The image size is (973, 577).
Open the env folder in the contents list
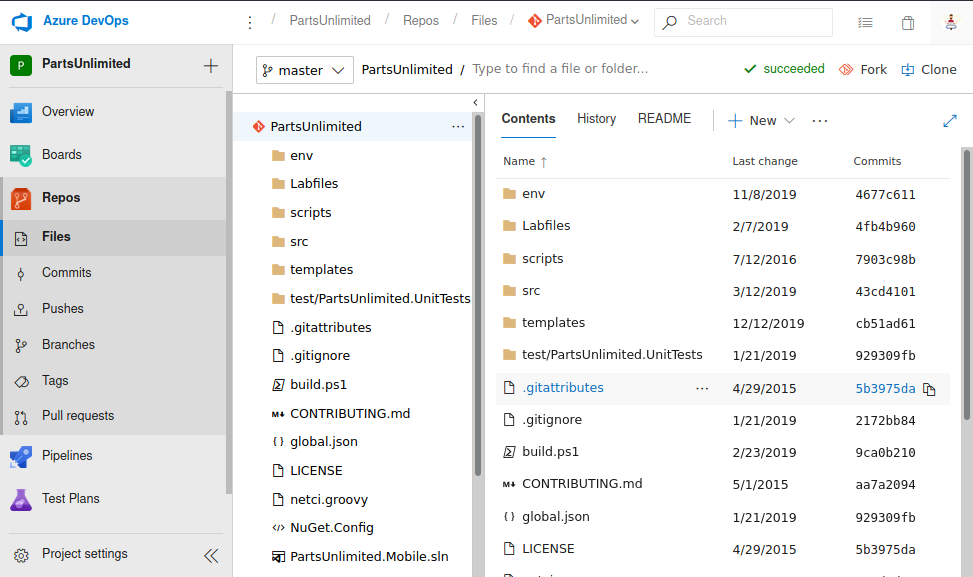(x=533, y=194)
